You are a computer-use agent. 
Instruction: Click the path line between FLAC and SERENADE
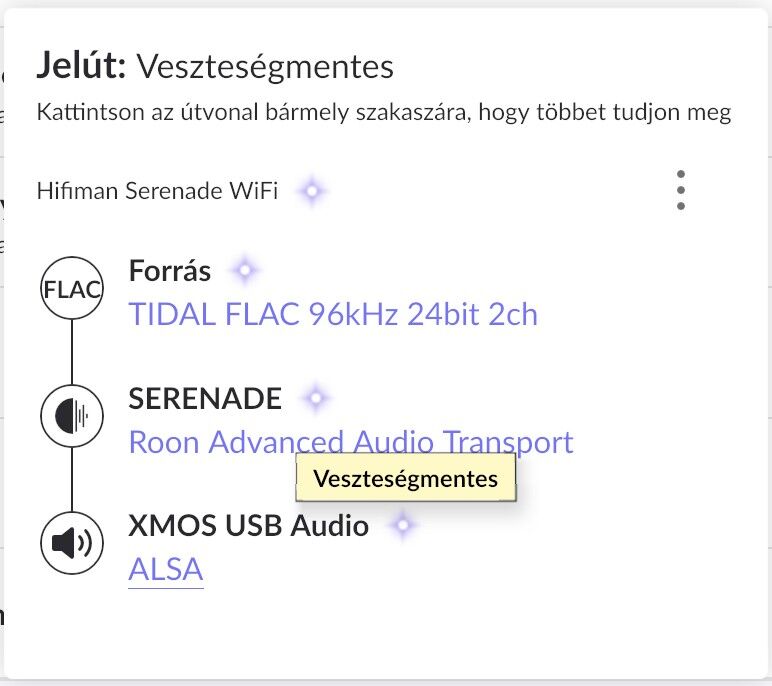tap(72, 353)
